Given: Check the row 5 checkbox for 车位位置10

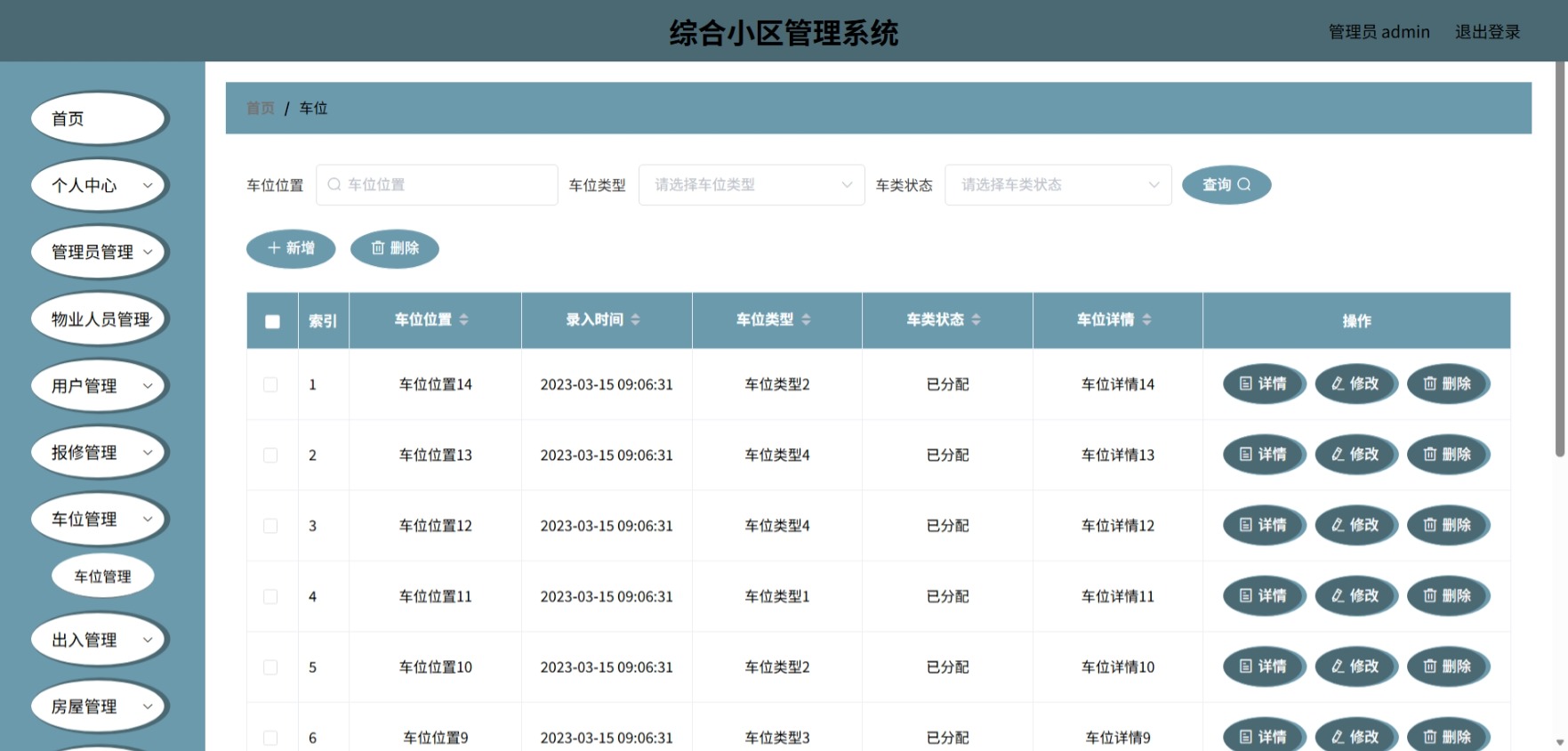Looking at the screenshot, I should [270, 666].
